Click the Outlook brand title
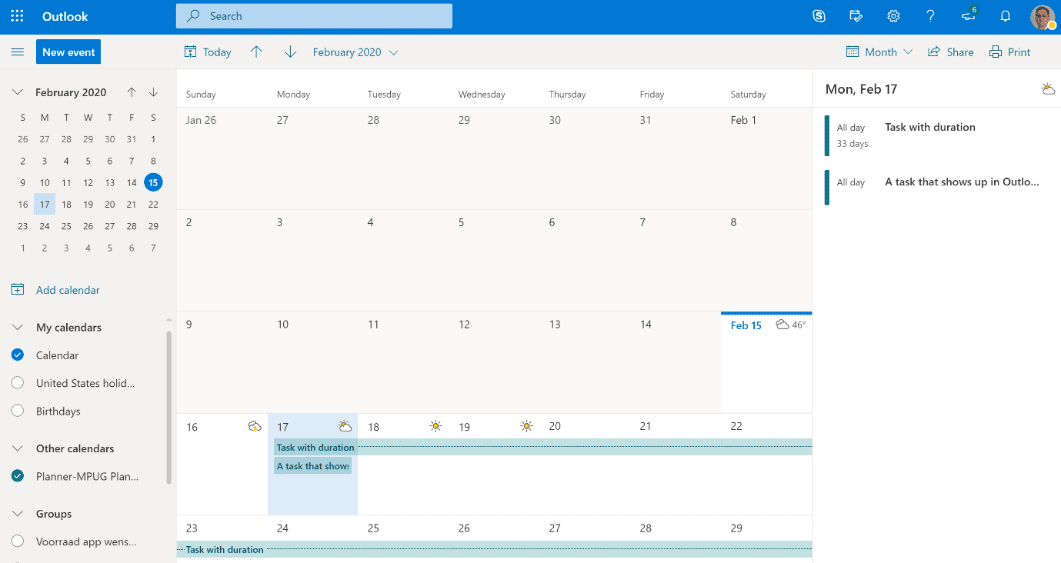Screen dimensions: 1061x563 point(65,16)
